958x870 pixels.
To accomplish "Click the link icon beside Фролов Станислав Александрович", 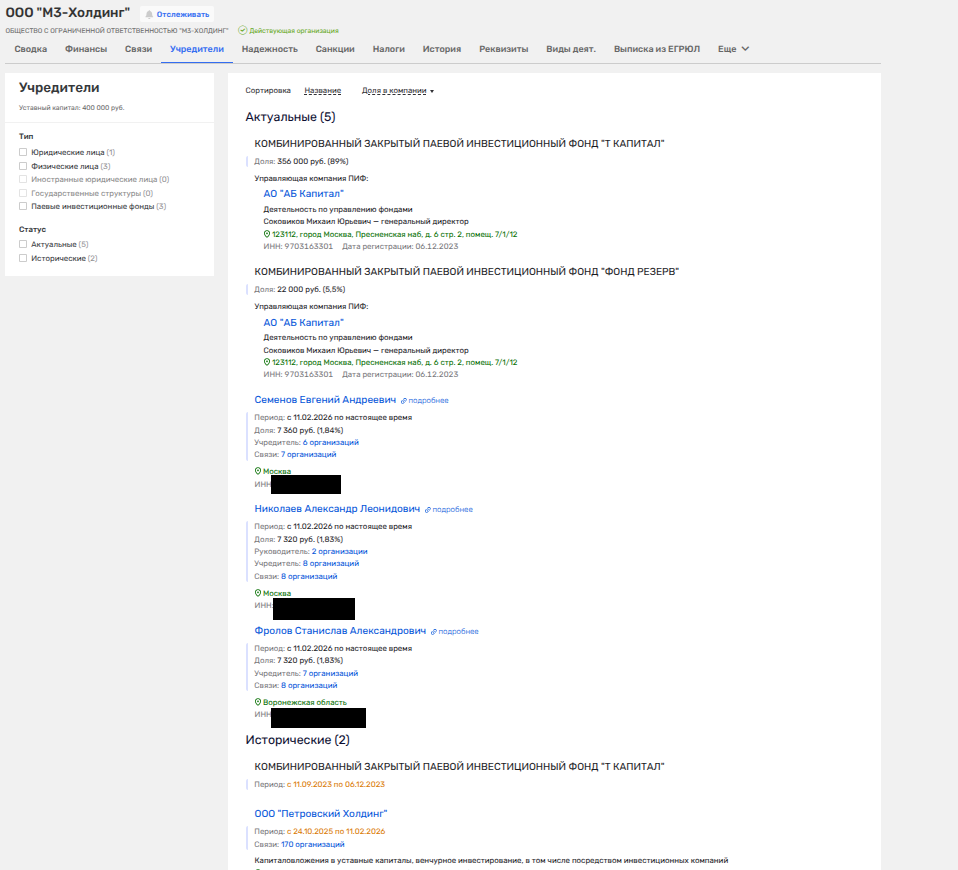I will (x=434, y=632).
